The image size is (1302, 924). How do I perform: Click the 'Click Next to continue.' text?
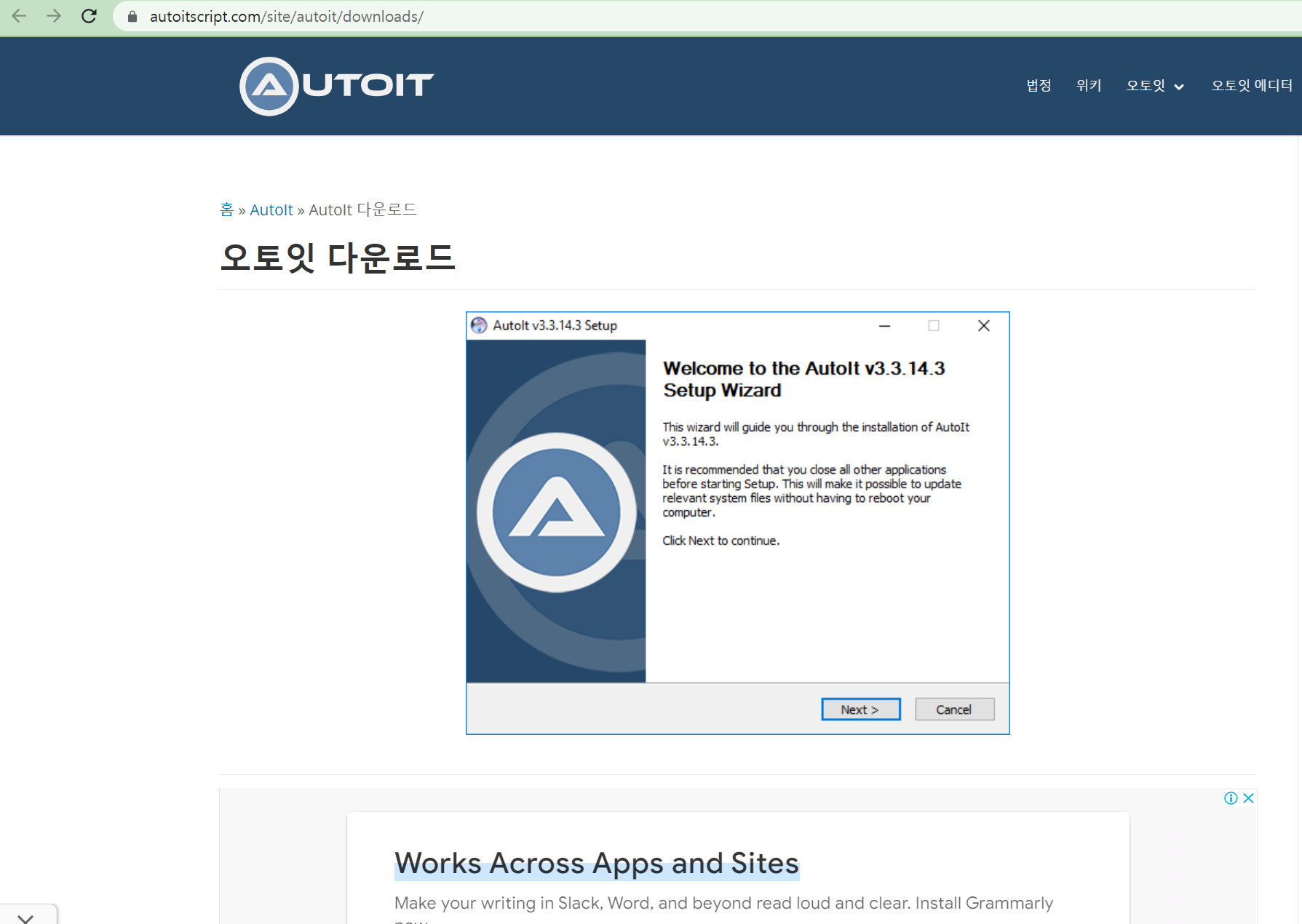click(x=721, y=541)
